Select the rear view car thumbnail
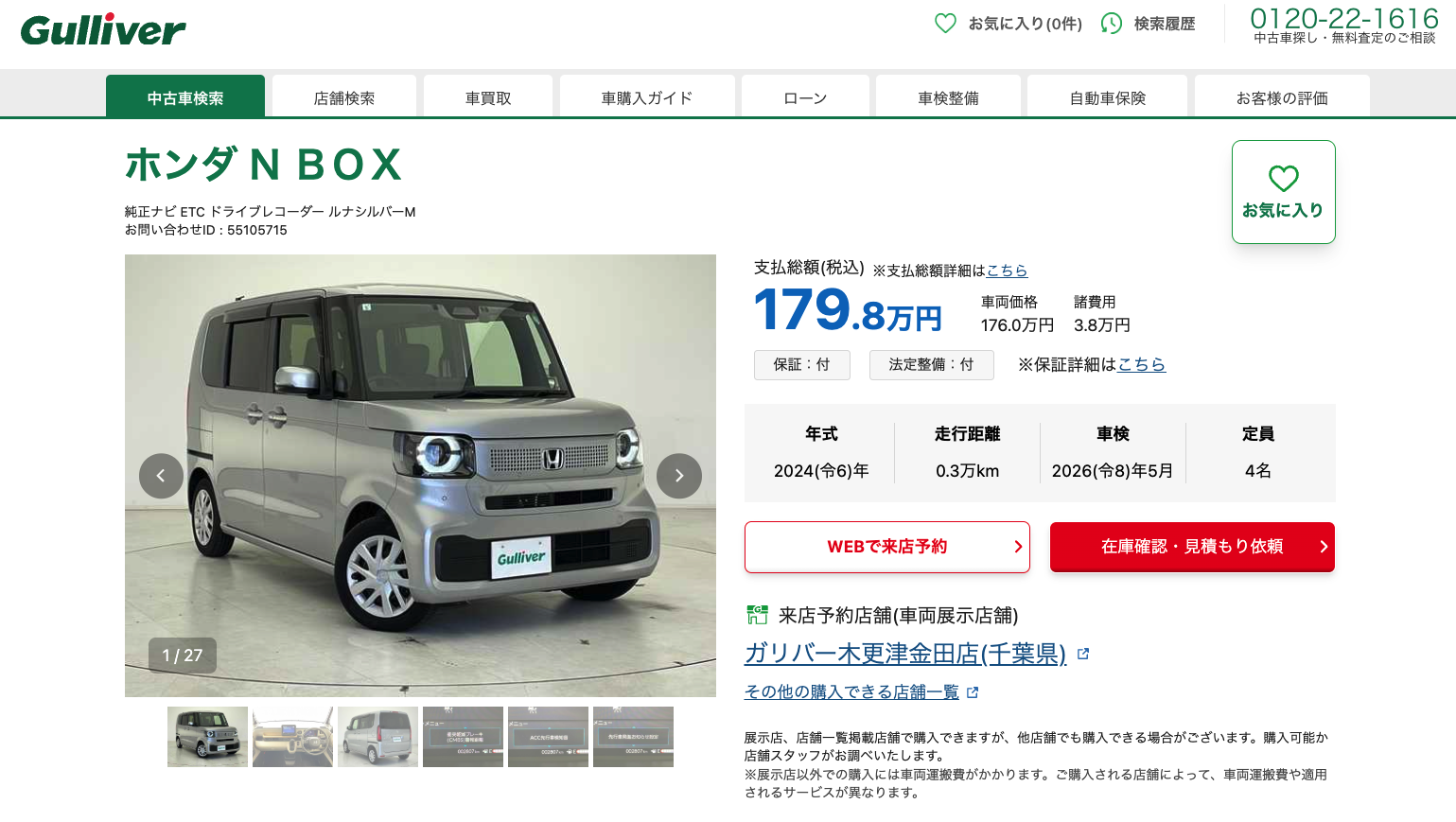The width and height of the screenshot is (1456, 822). point(377,737)
